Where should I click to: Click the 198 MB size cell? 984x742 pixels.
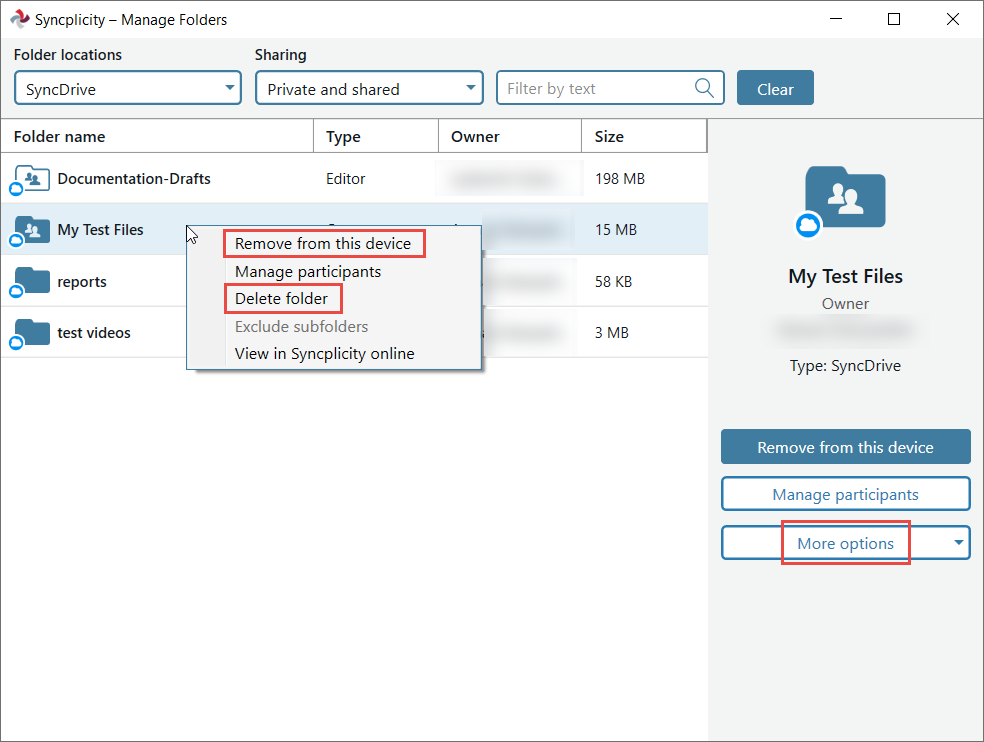click(620, 179)
